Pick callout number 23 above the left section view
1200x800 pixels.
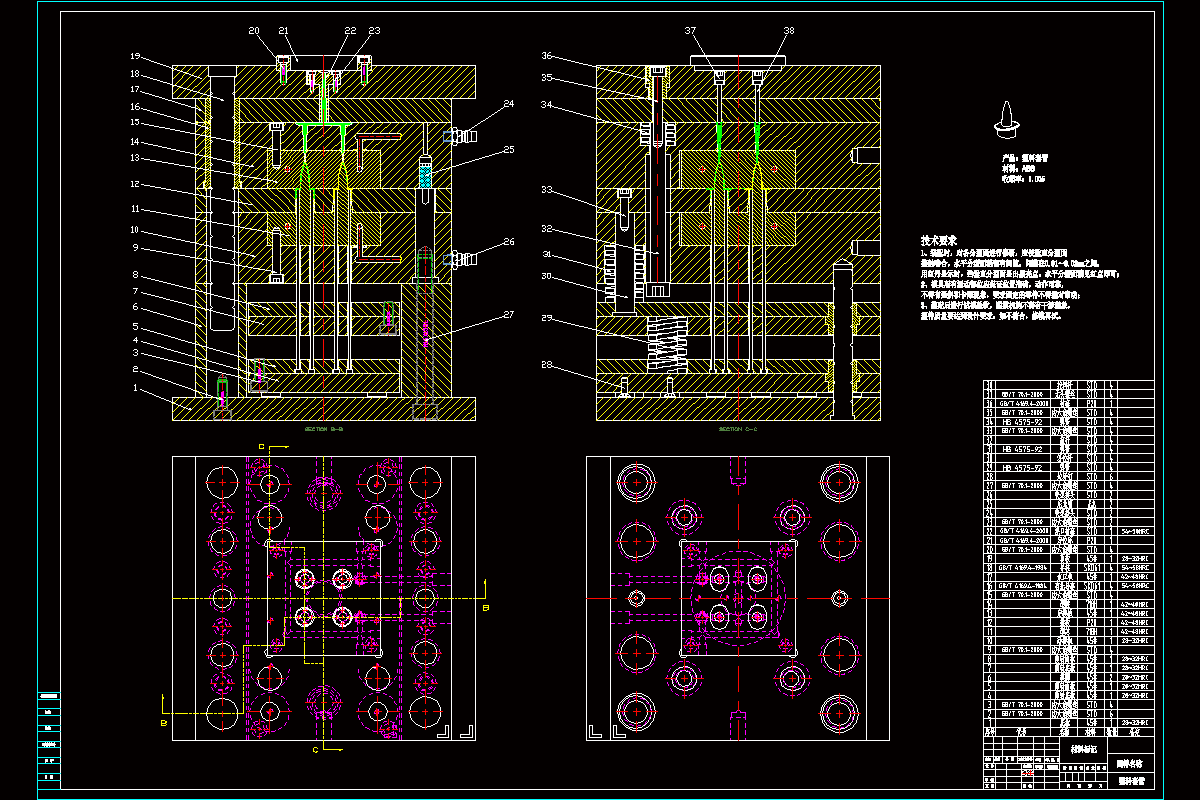tap(374, 31)
